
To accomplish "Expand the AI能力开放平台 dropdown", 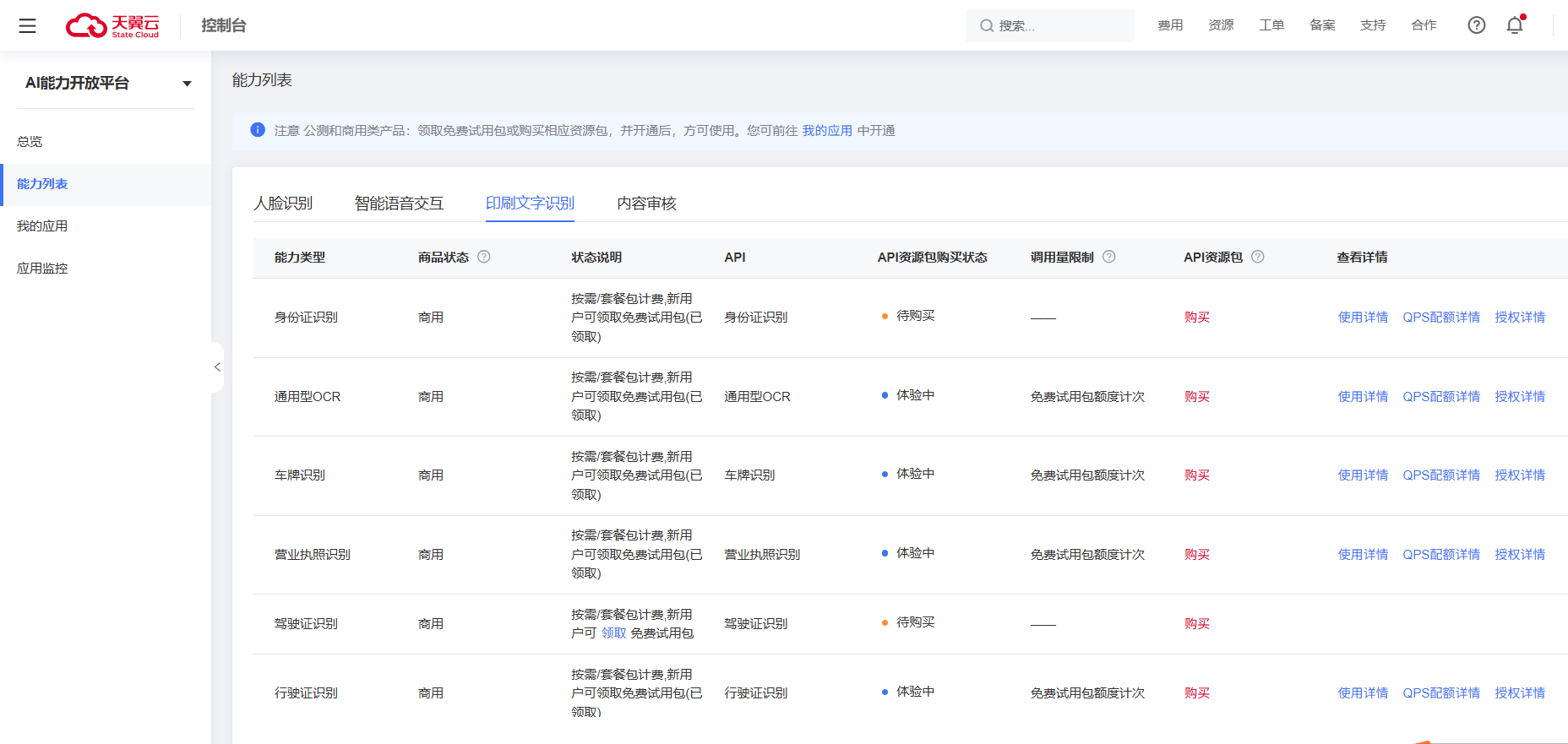I will 187,84.
